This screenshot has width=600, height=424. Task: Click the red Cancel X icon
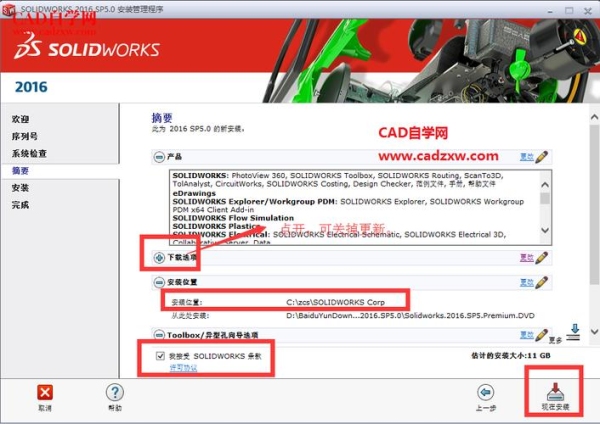coord(45,392)
